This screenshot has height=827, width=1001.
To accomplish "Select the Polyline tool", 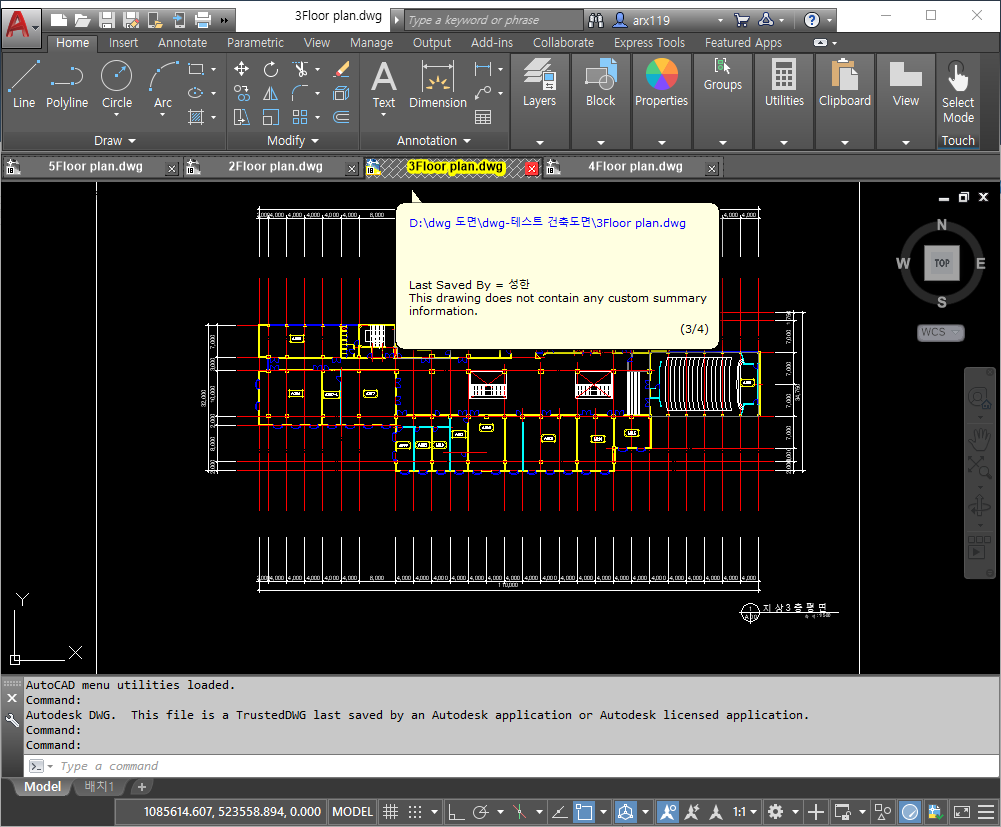I will point(67,84).
